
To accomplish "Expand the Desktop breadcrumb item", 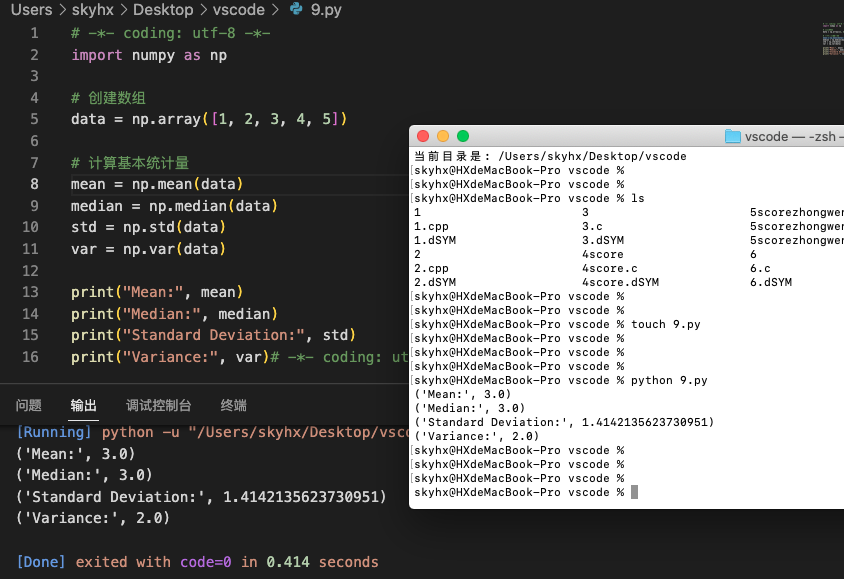I will tap(163, 10).
